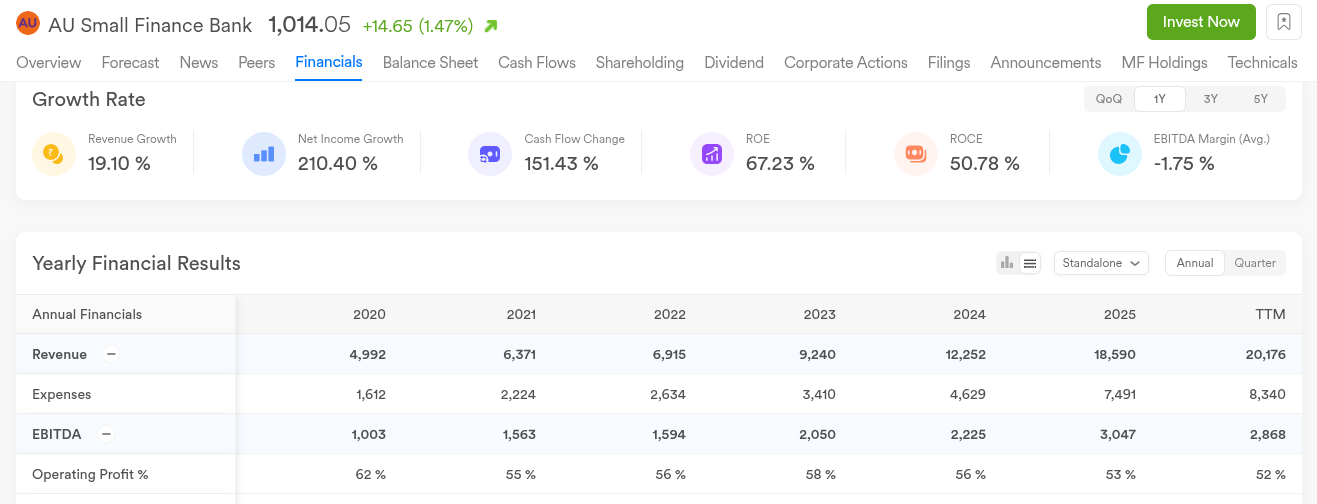
Task: Click the AU bank logo icon
Action: [28, 23]
